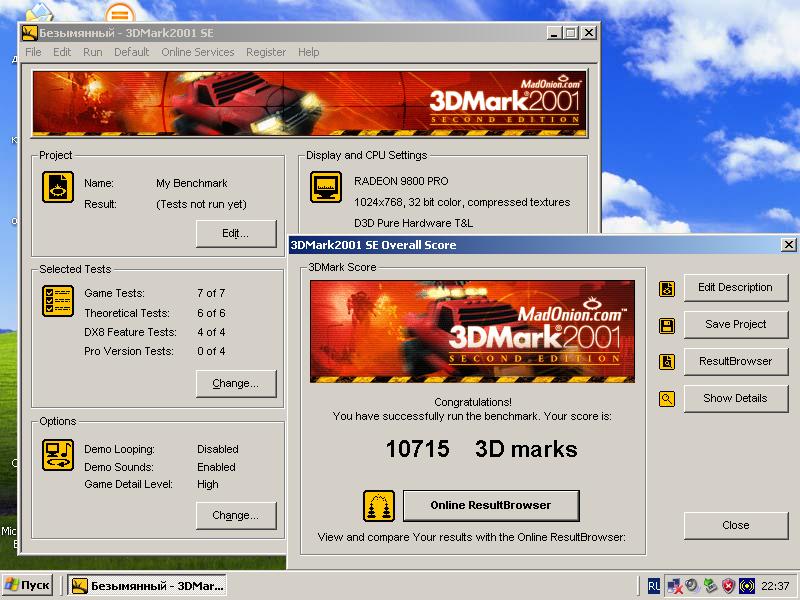Image resolution: width=800 pixels, height=600 pixels.
Task: Click the network disconnected tray icon
Action: click(674, 586)
